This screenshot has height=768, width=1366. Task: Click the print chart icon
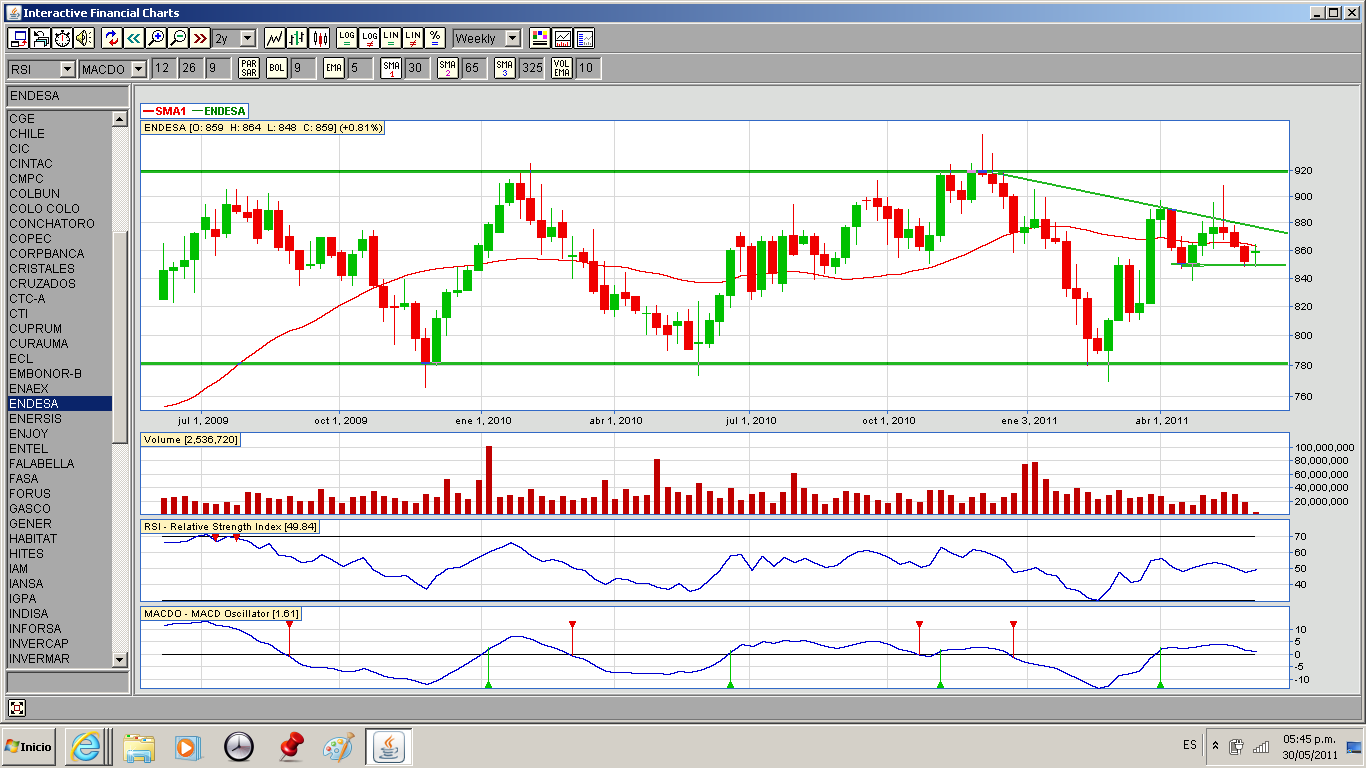(40, 38)
